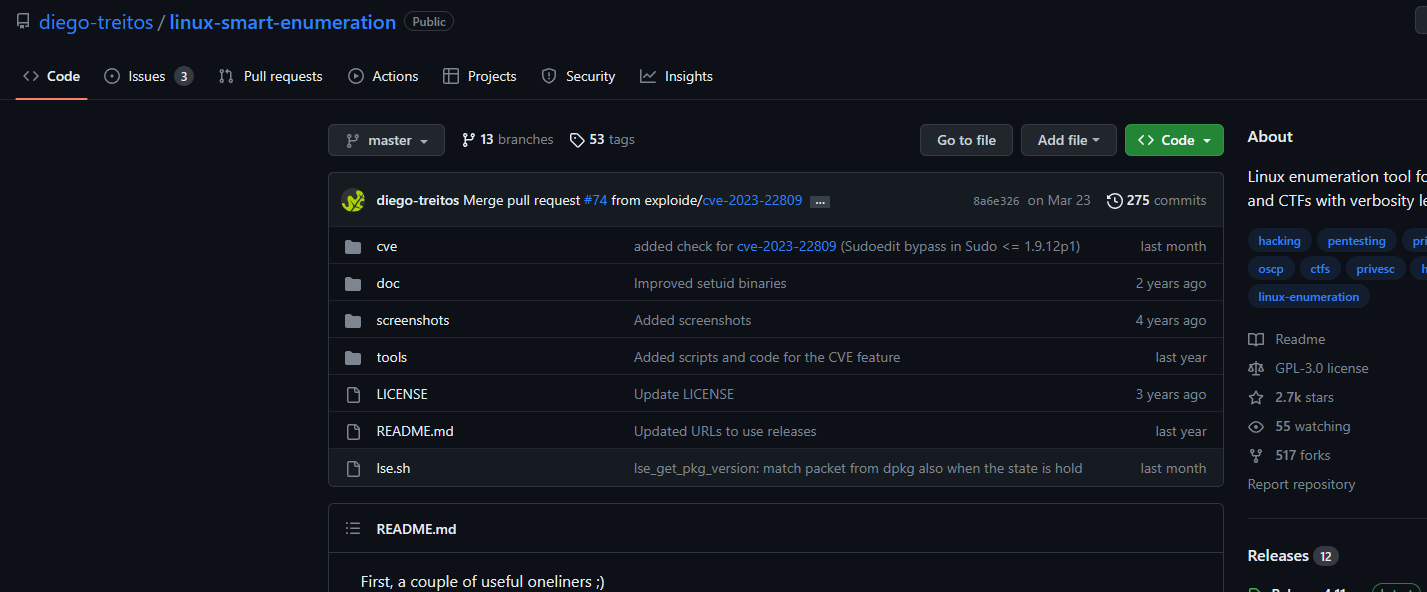
Task: View the 55 watching link
Action: (1299, 426)
